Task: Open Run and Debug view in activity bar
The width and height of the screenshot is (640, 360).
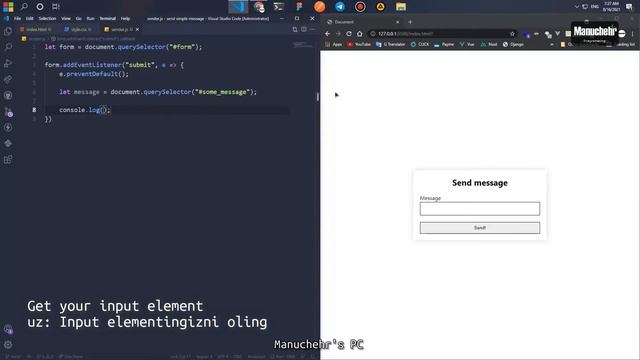Action: coord(8,63)
